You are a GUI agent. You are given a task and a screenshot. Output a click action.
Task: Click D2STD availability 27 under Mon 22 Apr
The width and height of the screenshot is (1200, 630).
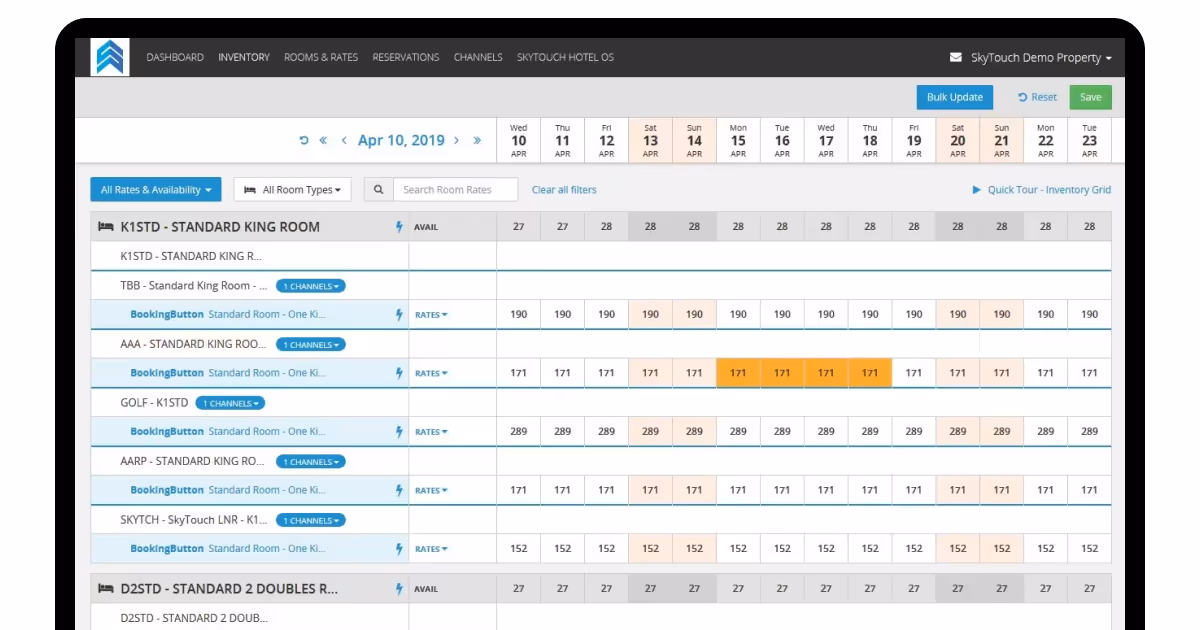1046,589
